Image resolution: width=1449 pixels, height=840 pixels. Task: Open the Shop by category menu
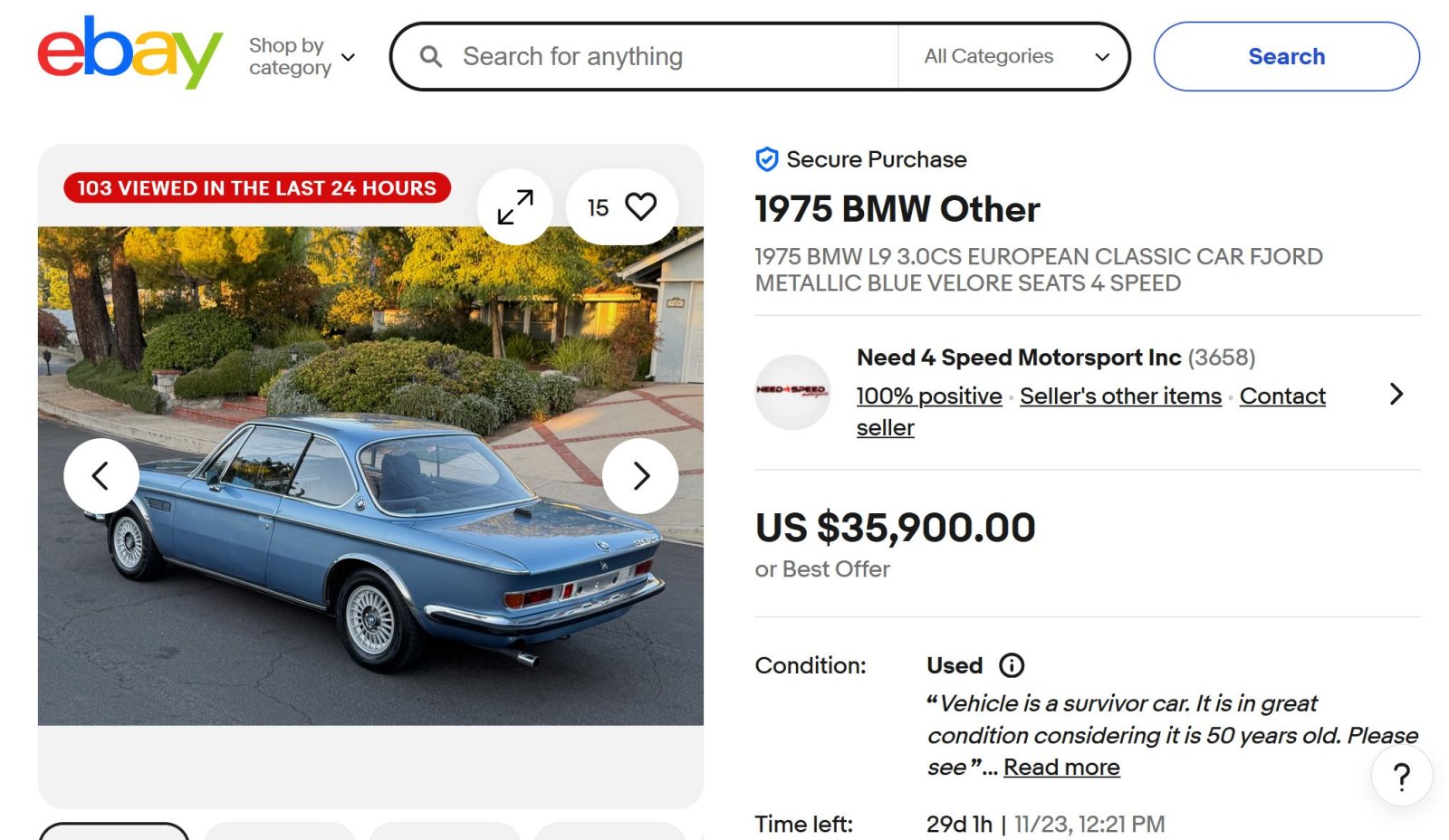click(302, 57)
